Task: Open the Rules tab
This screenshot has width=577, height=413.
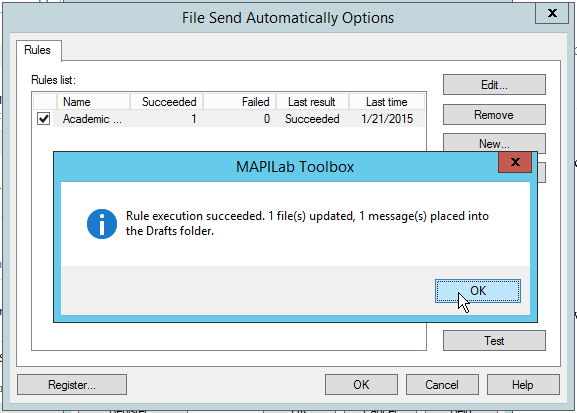Action: 37,50
